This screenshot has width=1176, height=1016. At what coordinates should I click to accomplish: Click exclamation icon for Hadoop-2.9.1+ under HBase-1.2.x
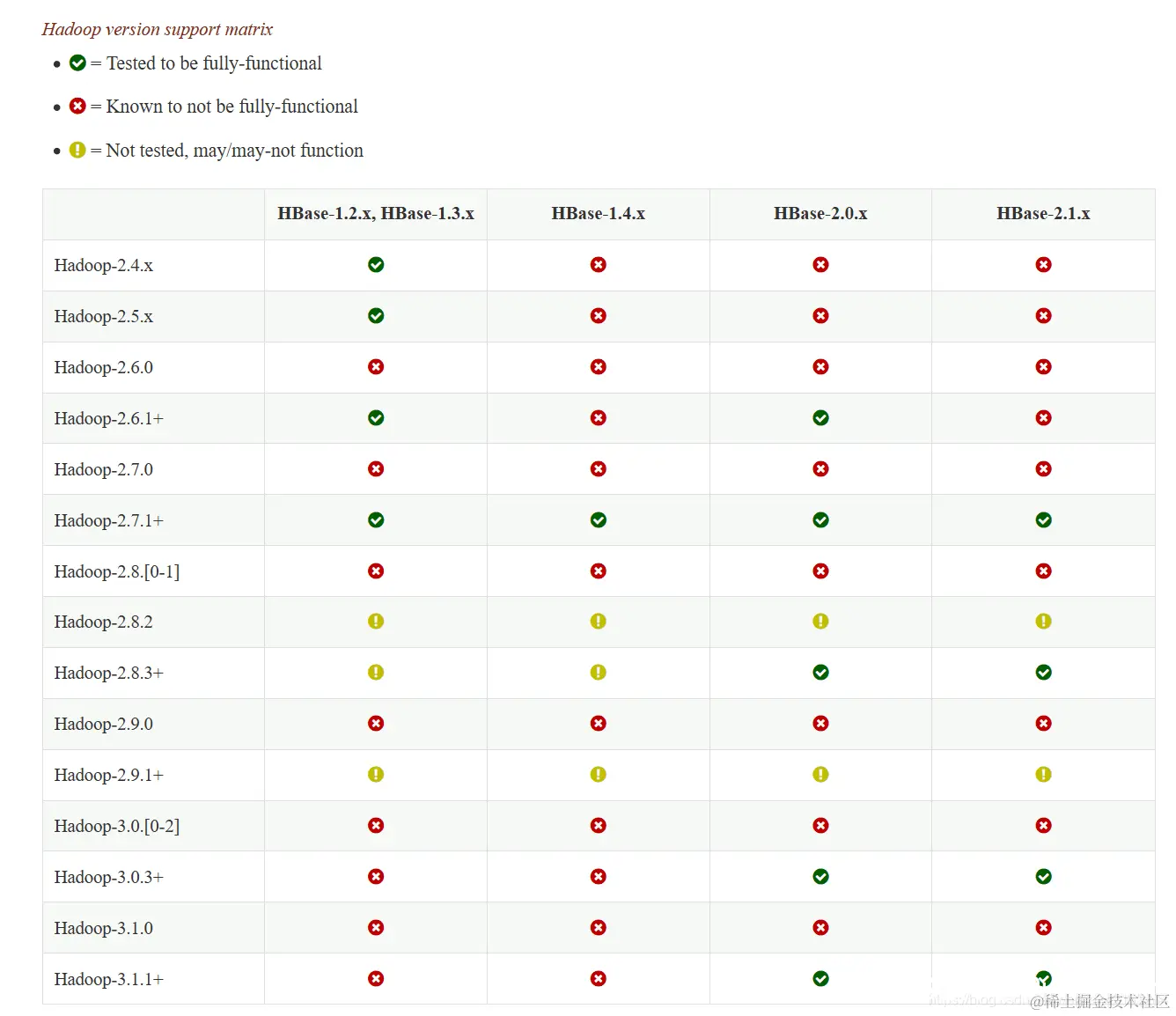tap(376, 775)
